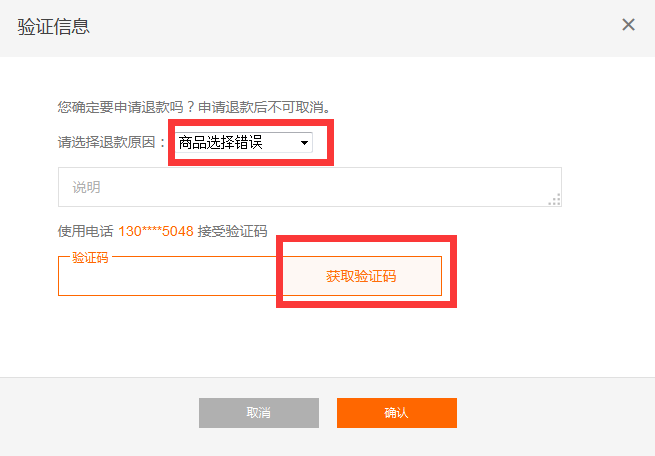Screen dimensions: 655x456
Task: Click the arrow beside 商品选择错误
Action: [x=303, y=144]
